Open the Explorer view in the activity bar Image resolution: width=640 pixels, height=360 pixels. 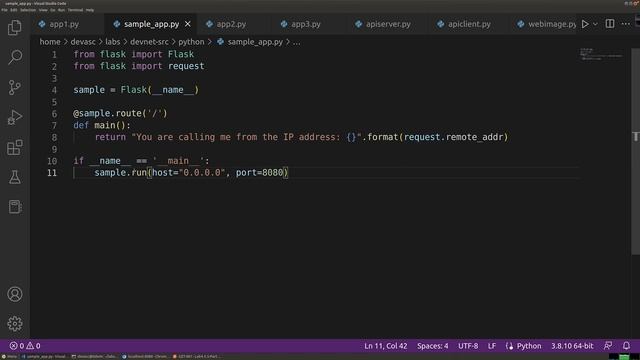coord(15,28)
